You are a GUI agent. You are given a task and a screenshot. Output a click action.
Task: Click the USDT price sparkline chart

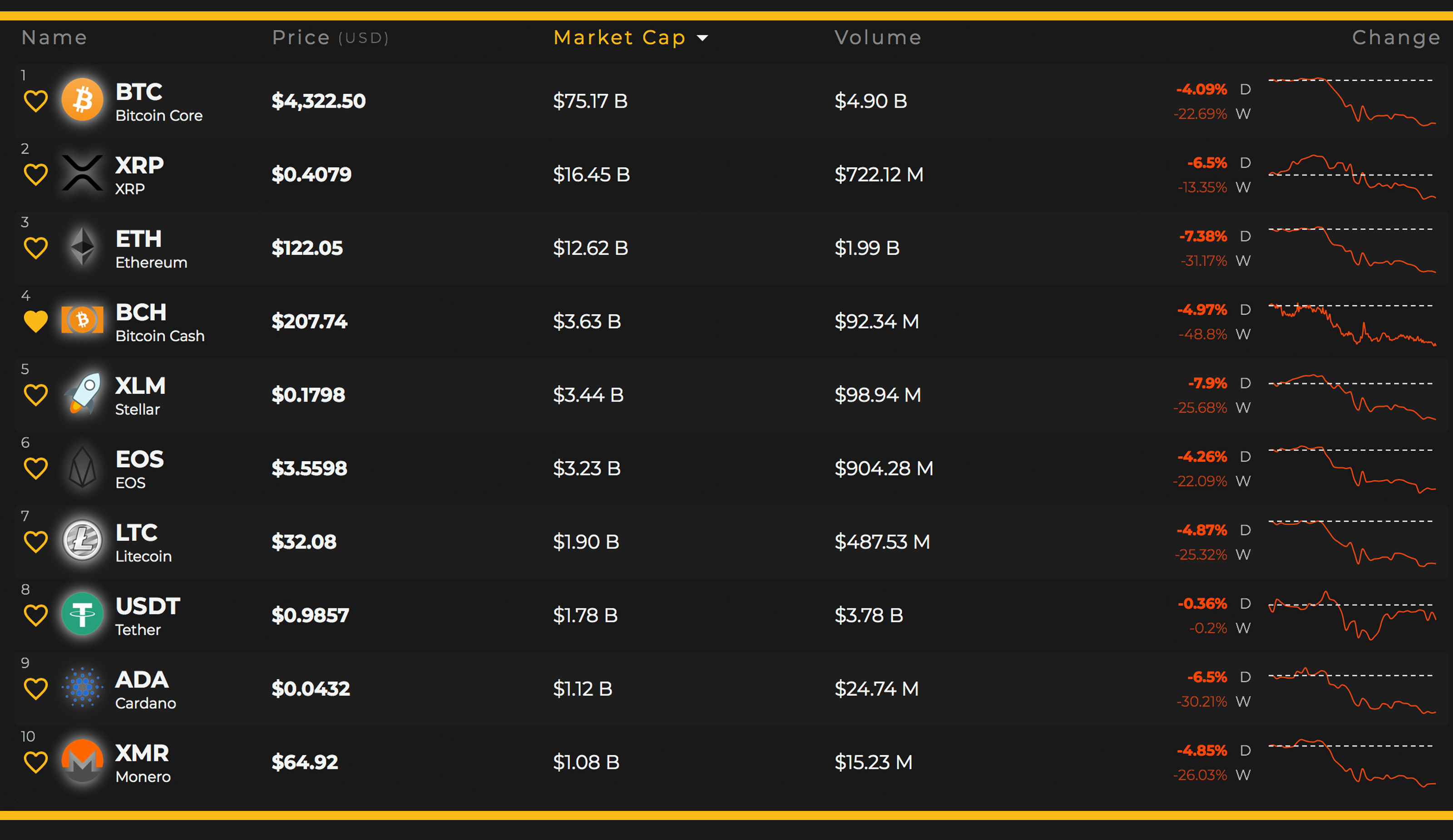click(1352, 616)
